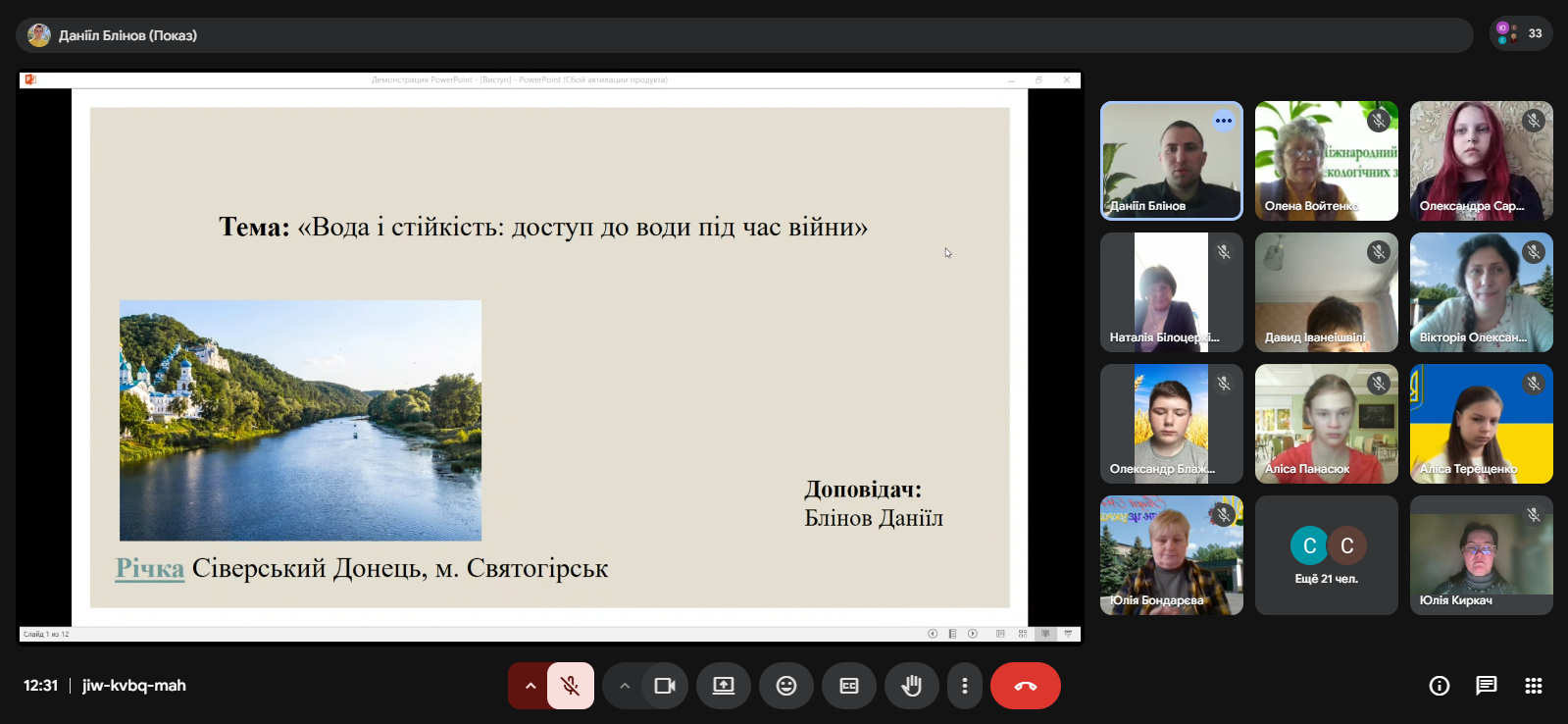Screen dimensions: 1568x724
Task: Open meeting details info icon
Action: click(1440, 686)
